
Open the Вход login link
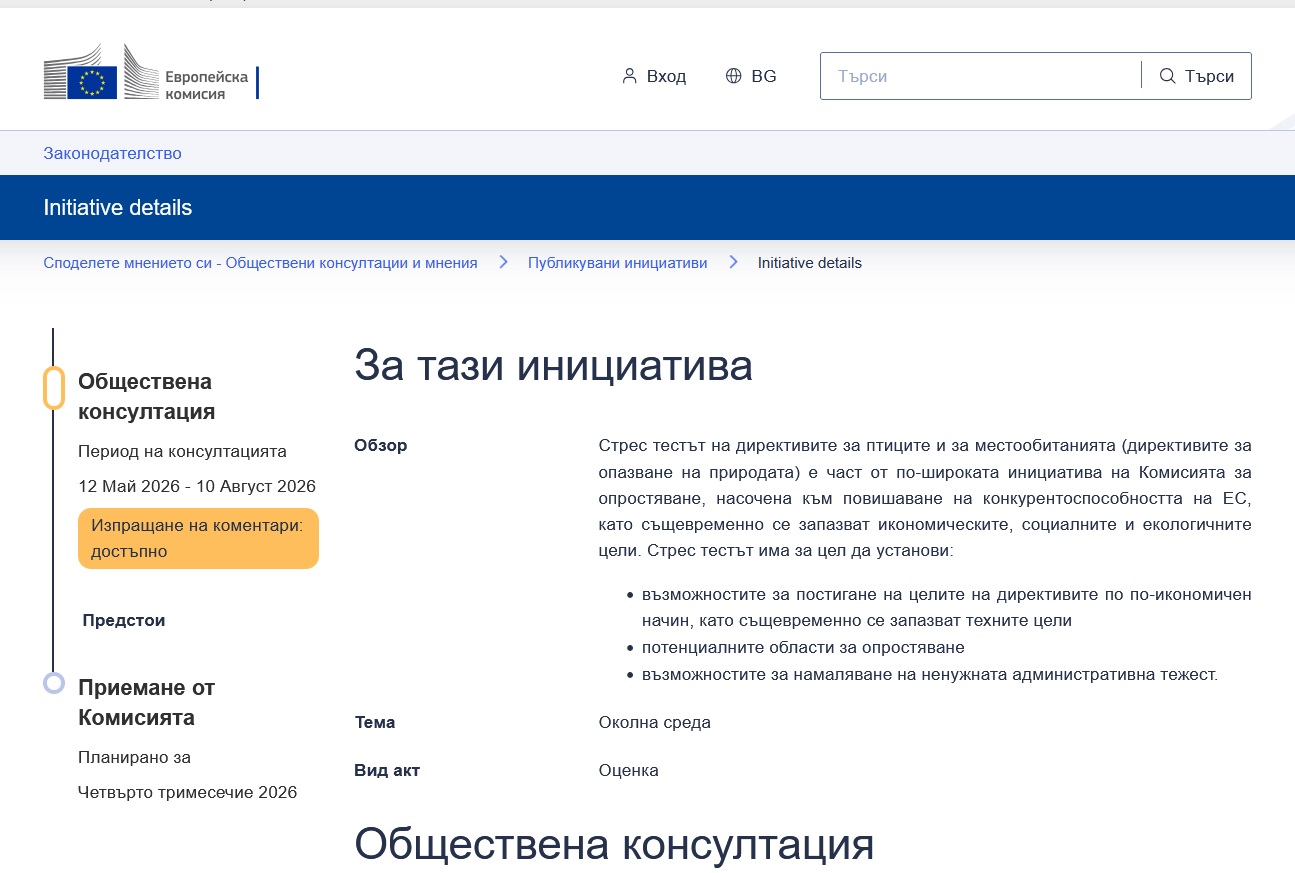coord(654,76)
